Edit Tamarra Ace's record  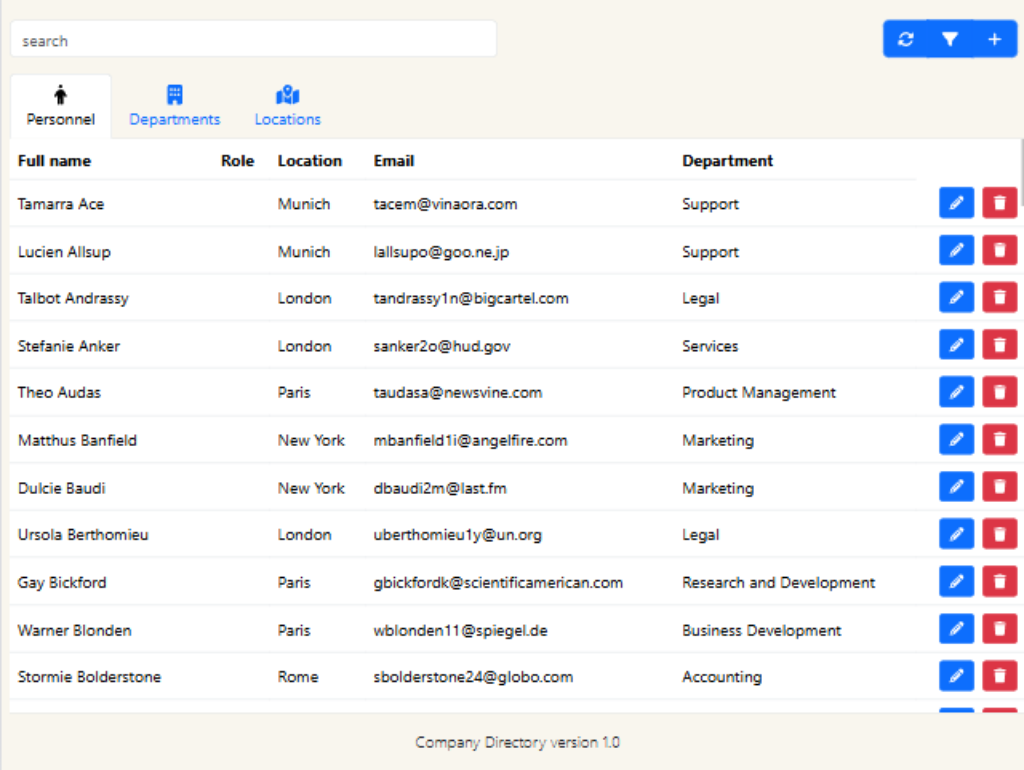click(x=956, y=202)
